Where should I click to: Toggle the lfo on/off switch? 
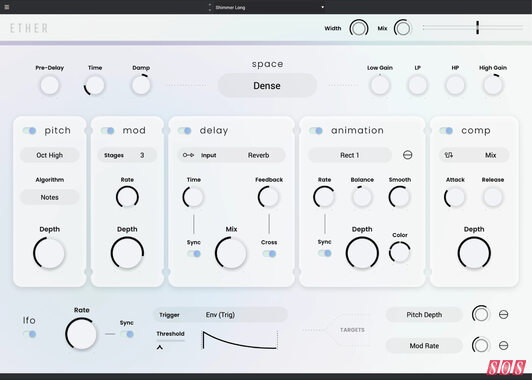point(30,335)
